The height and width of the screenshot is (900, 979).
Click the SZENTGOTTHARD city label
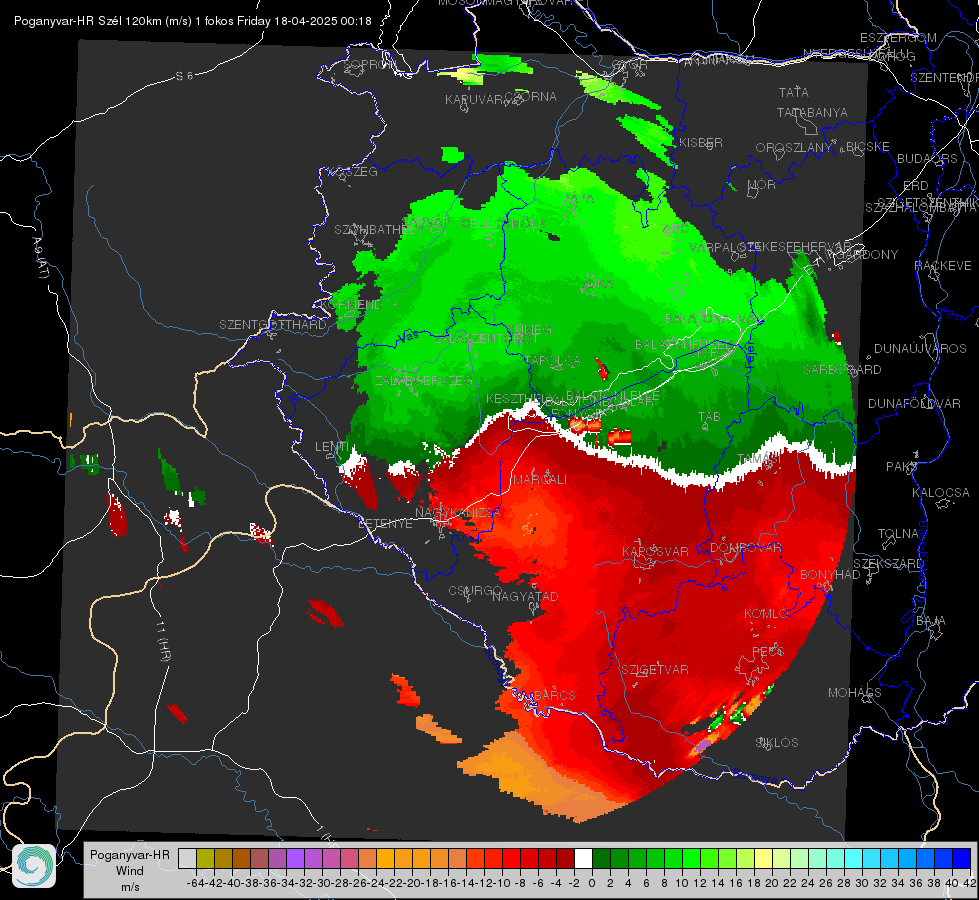[x=273, y=325]
